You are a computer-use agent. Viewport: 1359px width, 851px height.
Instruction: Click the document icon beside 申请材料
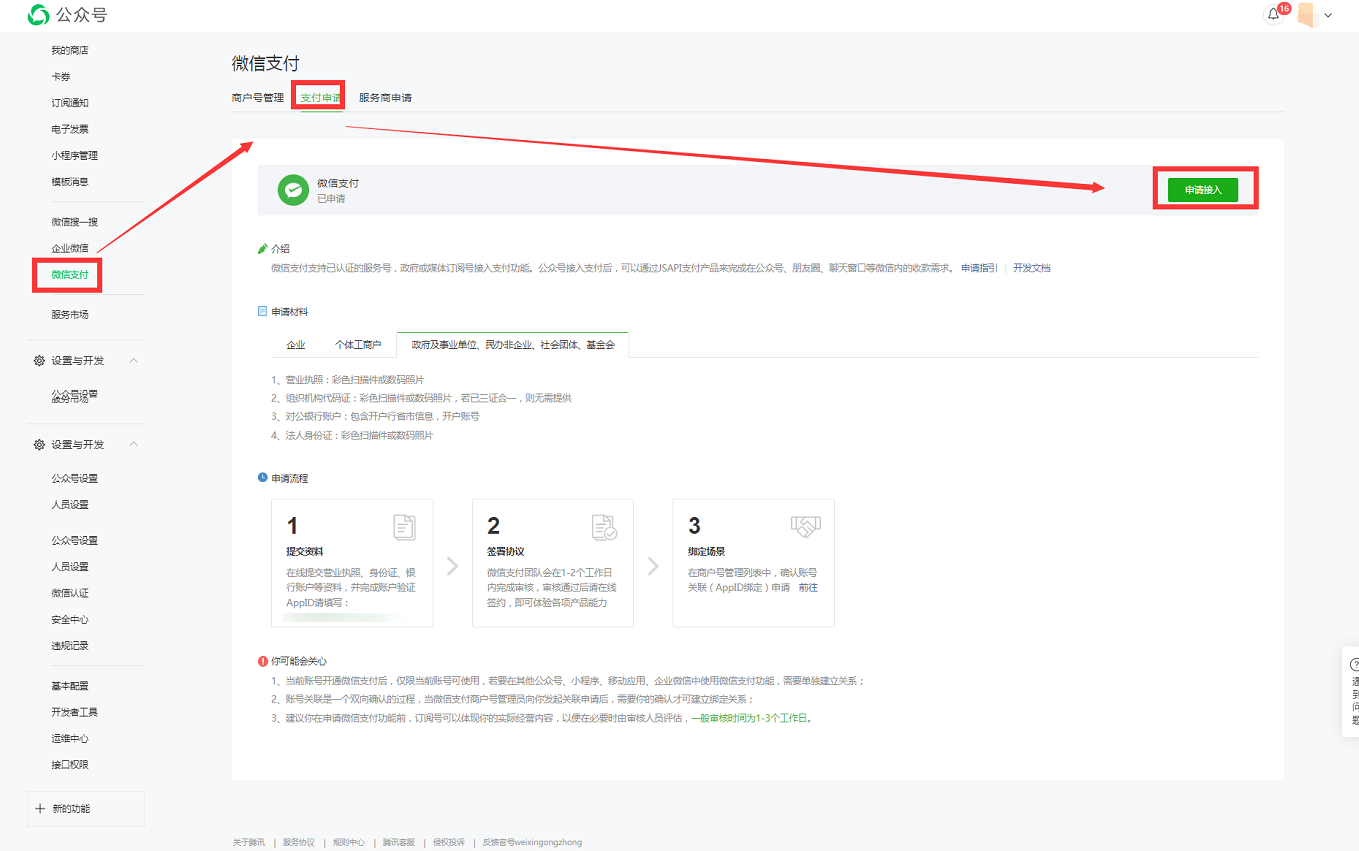(263, 312)
